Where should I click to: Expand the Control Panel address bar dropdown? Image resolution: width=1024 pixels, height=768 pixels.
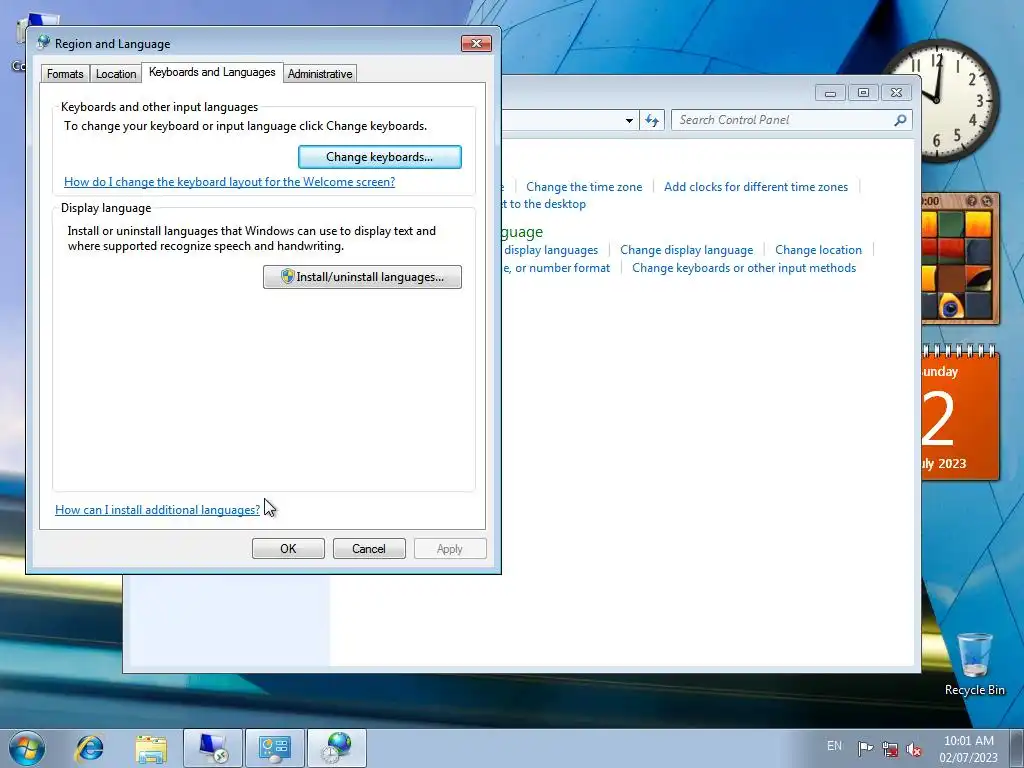click(629, 120)
